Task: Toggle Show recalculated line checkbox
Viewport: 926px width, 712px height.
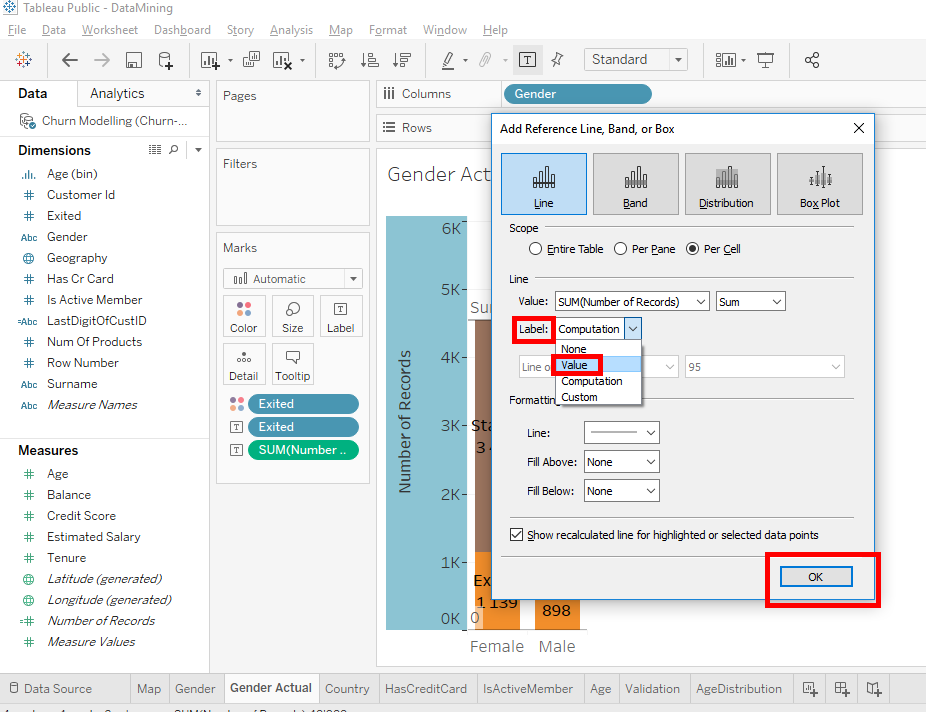Action: pyautogui.click(x=517, y=535)
